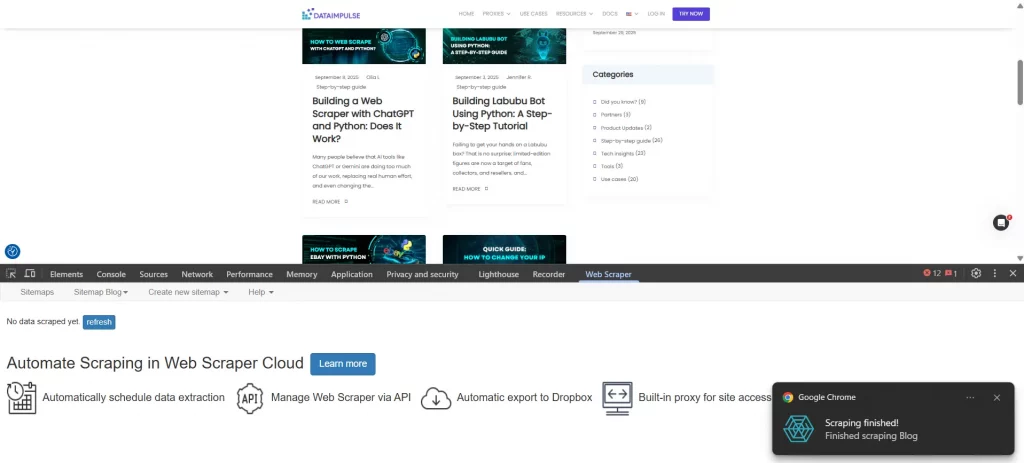Open notification options three-dot menu
Image resolution: width=1024 pixels, height=463 pixels.
coord(970,397)
